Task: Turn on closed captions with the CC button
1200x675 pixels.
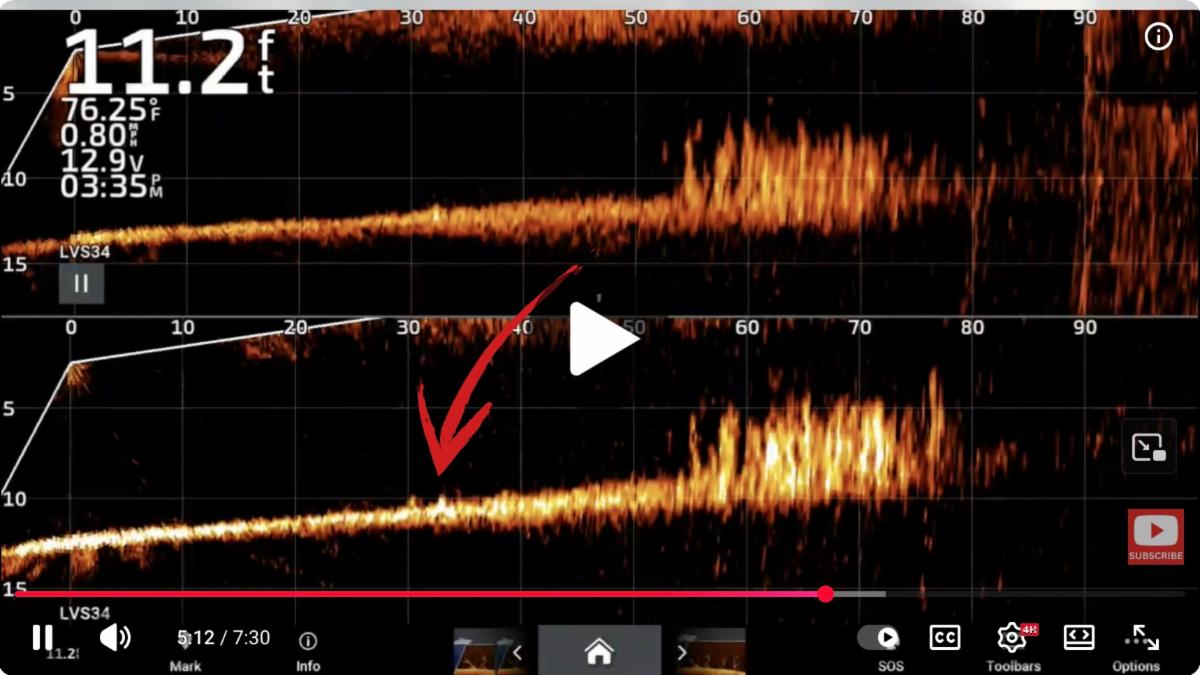Action: [945, 637]
